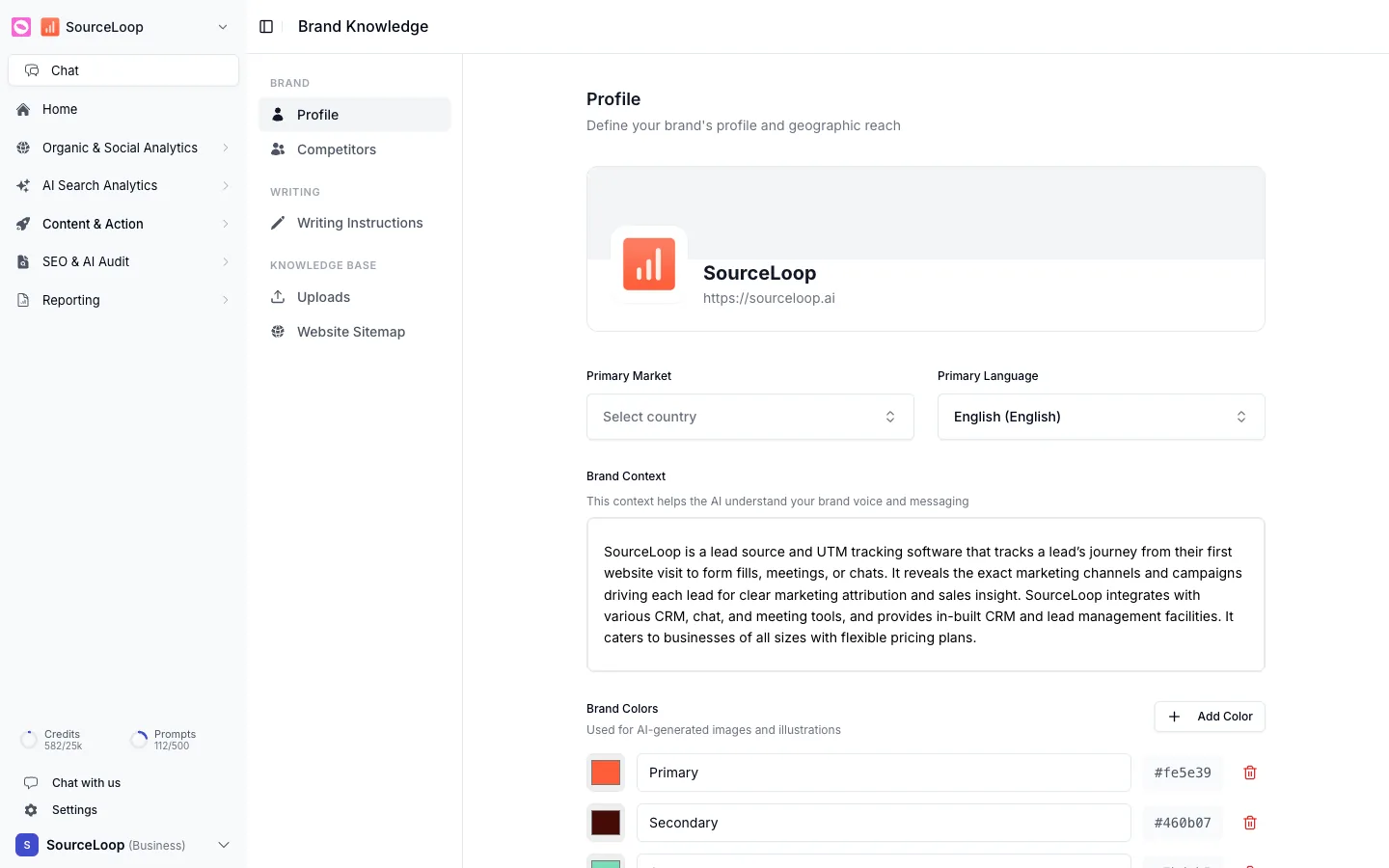Image resolution: width=1389 pixels, height=868 pixels.
Task: Click the Credits usage ring icon
Action: point(29,740)
